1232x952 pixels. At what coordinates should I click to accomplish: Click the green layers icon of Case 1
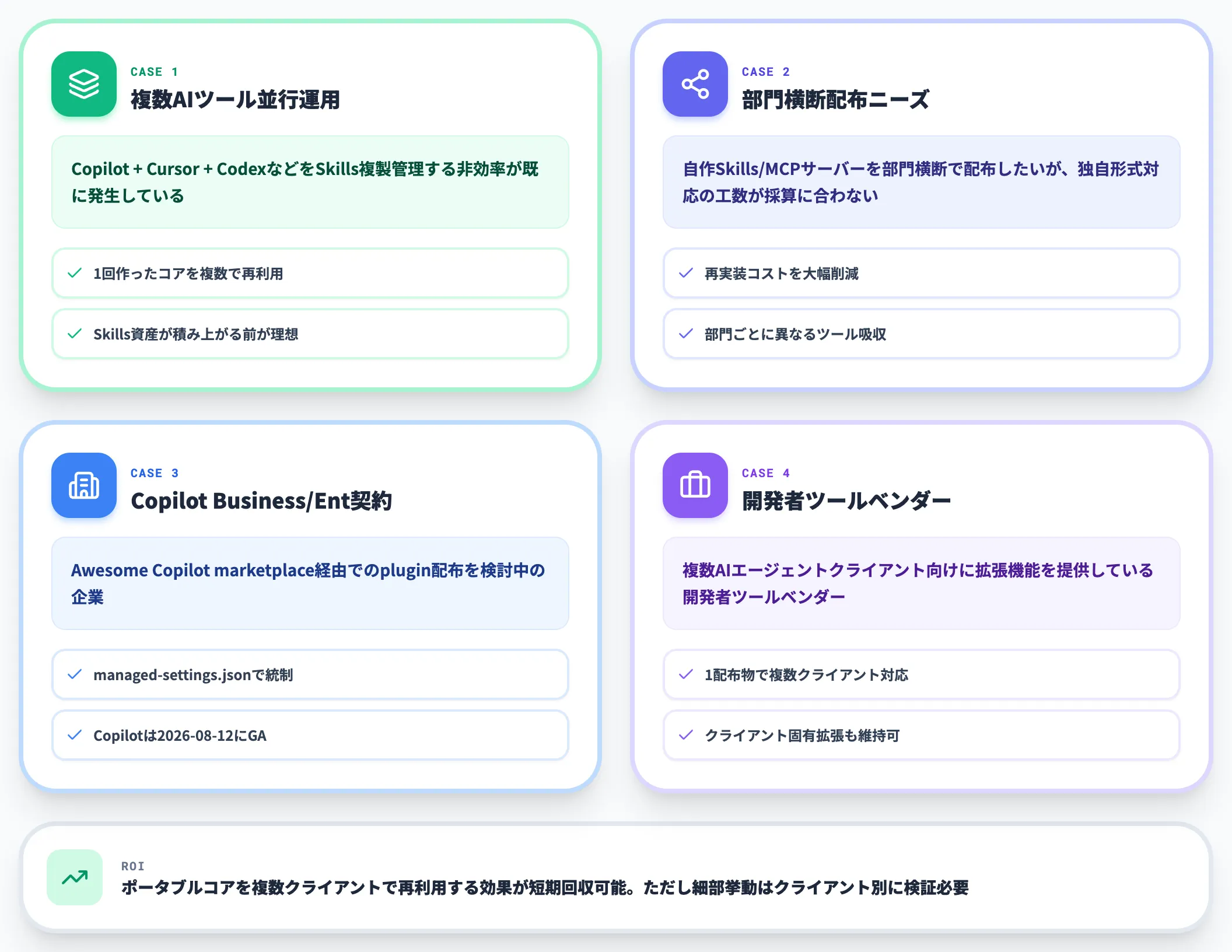click(84, 84)
